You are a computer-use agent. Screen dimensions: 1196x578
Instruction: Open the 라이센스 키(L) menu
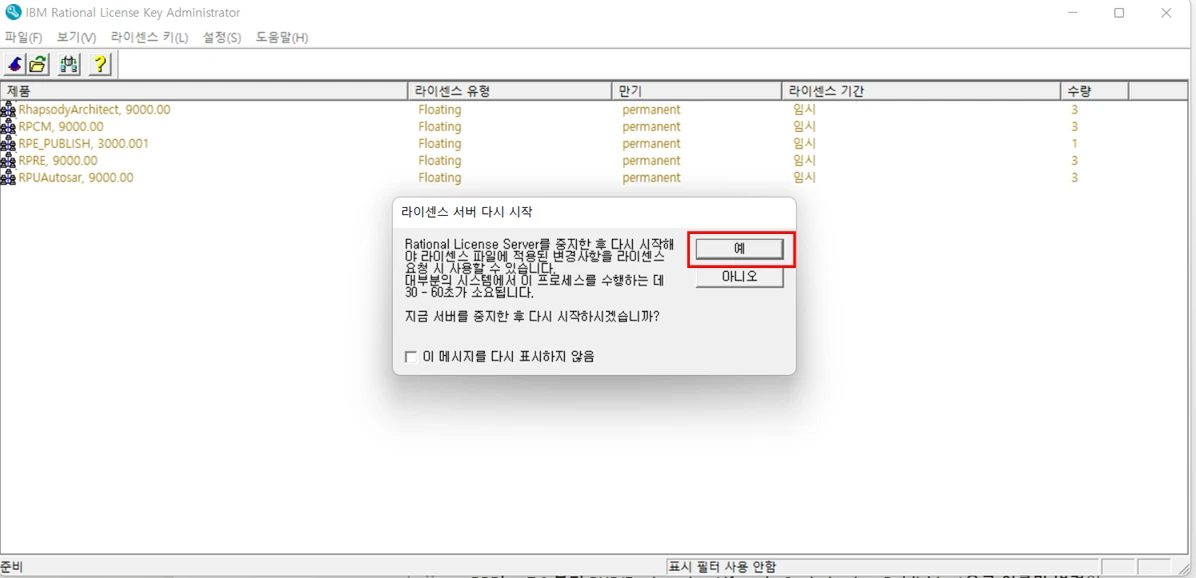150,37
